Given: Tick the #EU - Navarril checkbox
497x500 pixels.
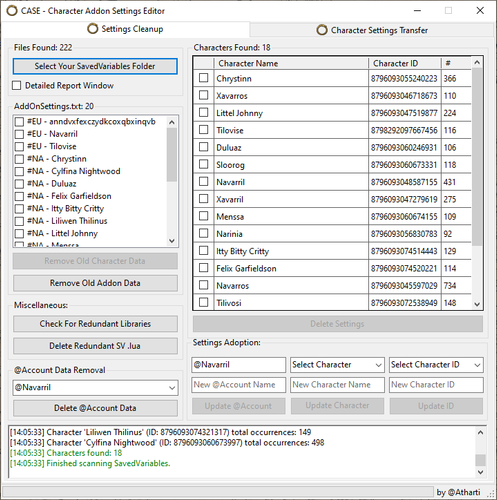Looking at the screenshot, I should pos(19,134).
